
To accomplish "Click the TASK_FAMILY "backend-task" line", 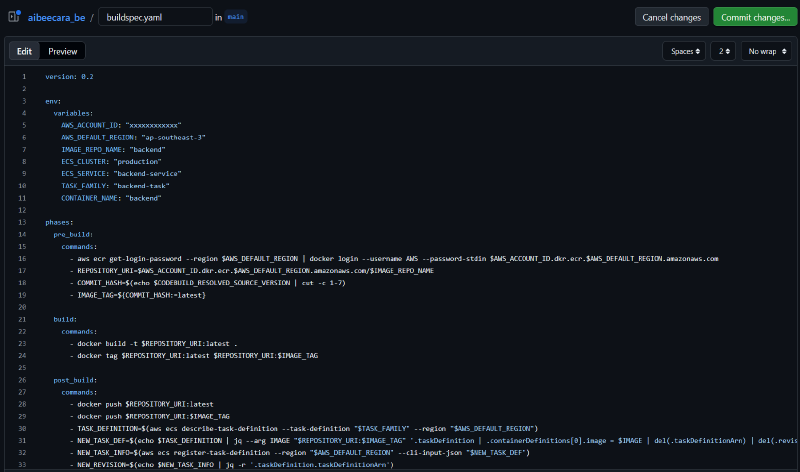I will (x=115, y=186).
